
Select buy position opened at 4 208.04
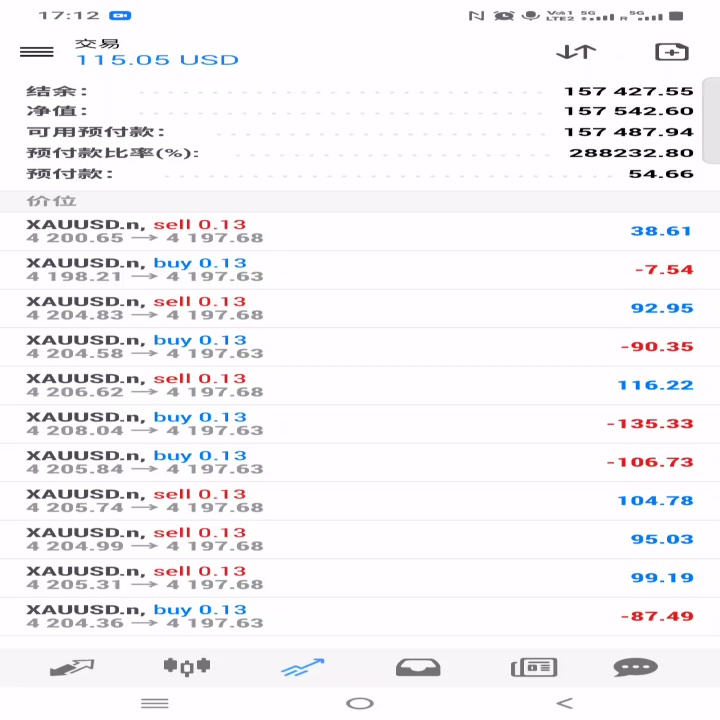click(x=360, y=424)
